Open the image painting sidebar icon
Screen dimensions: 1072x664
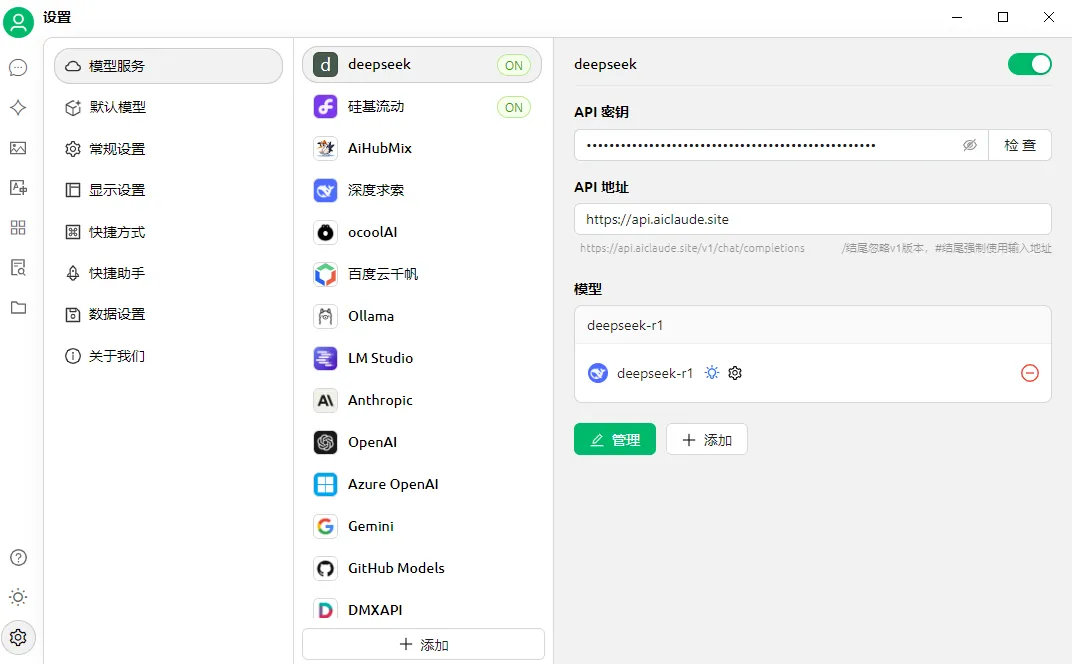[18, 148]
